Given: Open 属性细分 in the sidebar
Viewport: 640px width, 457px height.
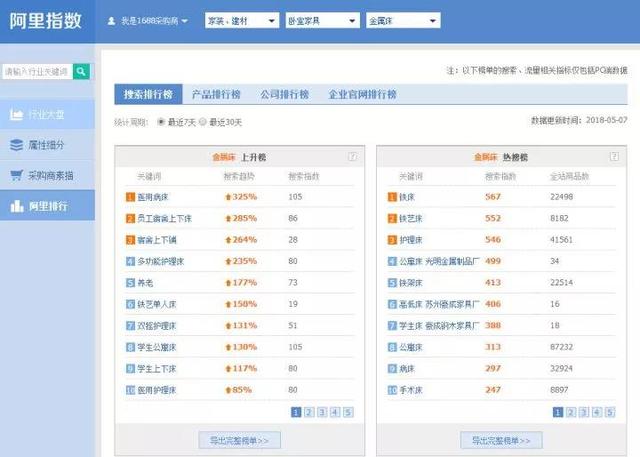Looking at the screenshot, I should point(47,145).
